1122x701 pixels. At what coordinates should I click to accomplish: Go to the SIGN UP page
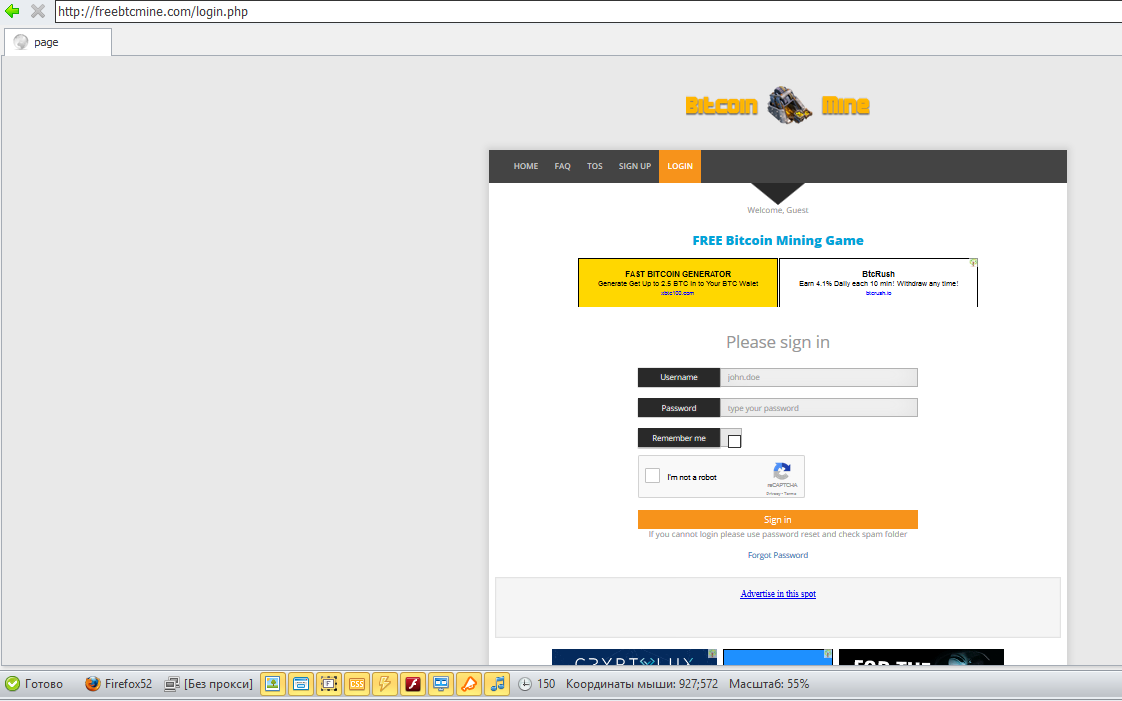pos(635,166)
